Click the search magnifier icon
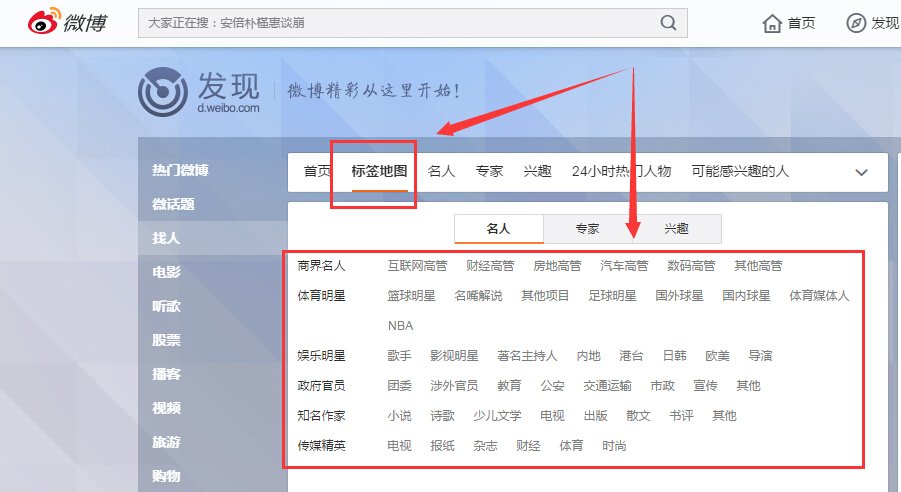Screen dimensions: 901x492 coord(668,23)
